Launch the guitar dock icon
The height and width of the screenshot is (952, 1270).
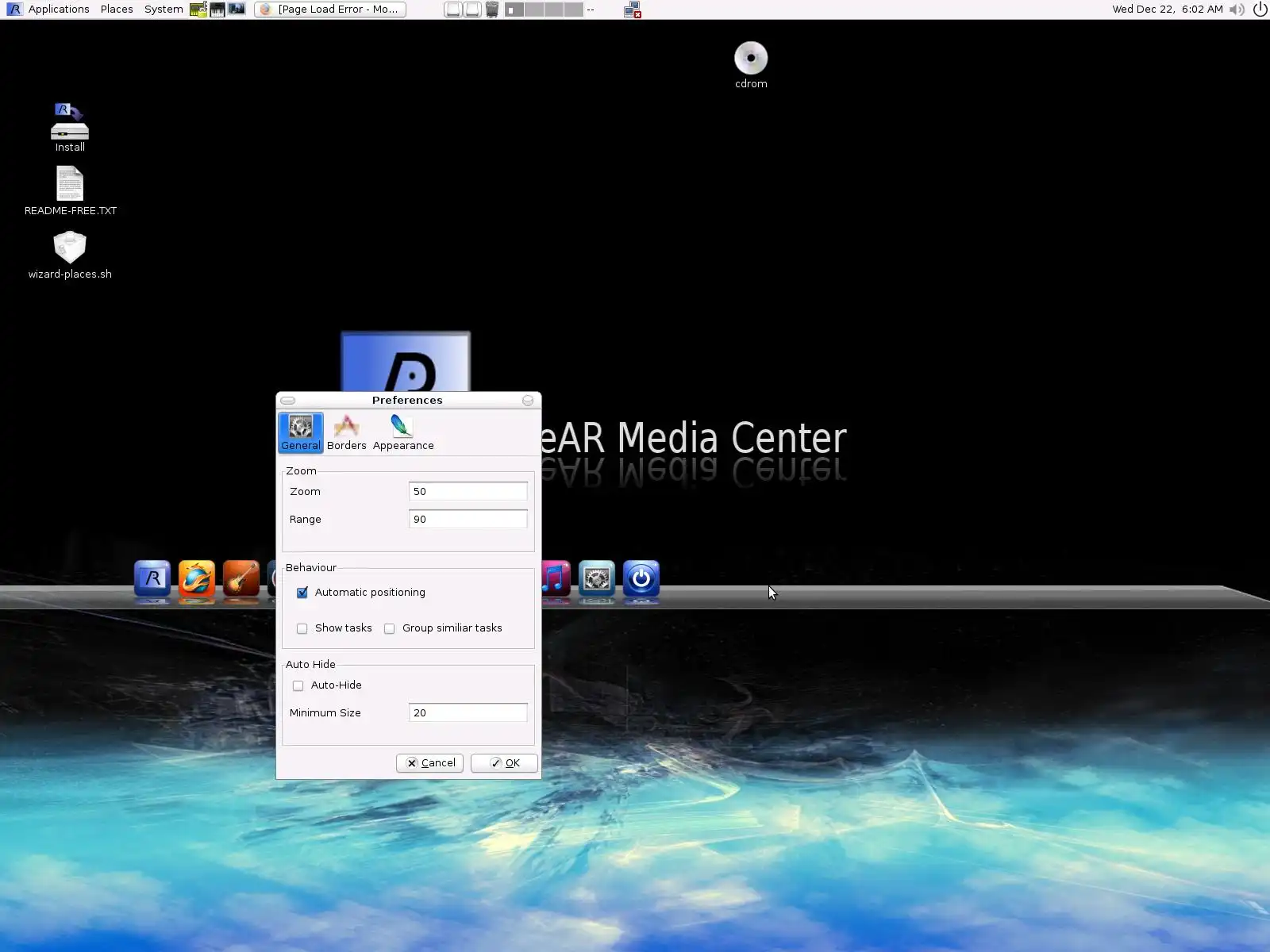coord(241,578)
